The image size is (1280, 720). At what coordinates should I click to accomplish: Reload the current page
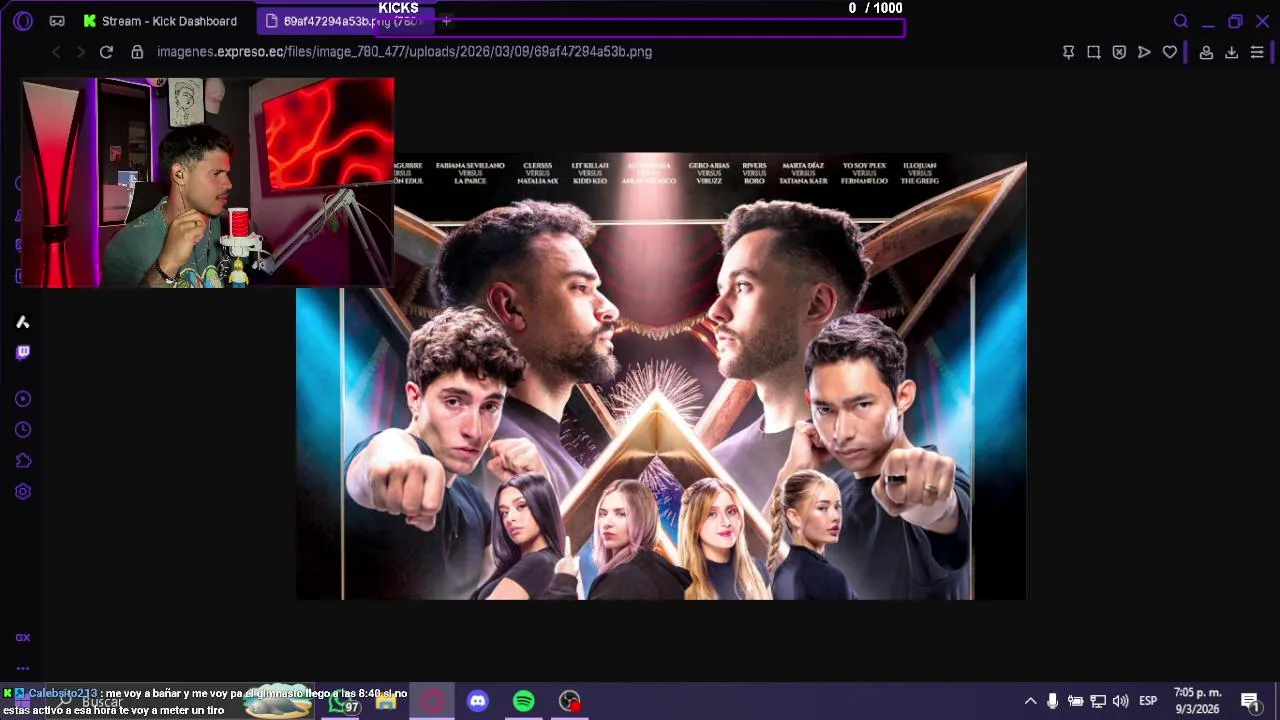(106, 52)
